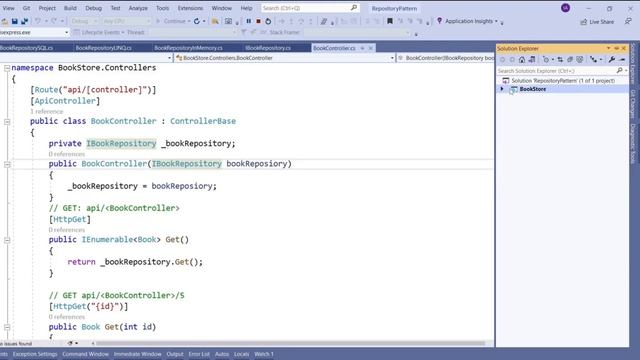The height and width of the screenshot is (360, 640).
Task: Click Show All Files icon
Action: tap(580, 60)
